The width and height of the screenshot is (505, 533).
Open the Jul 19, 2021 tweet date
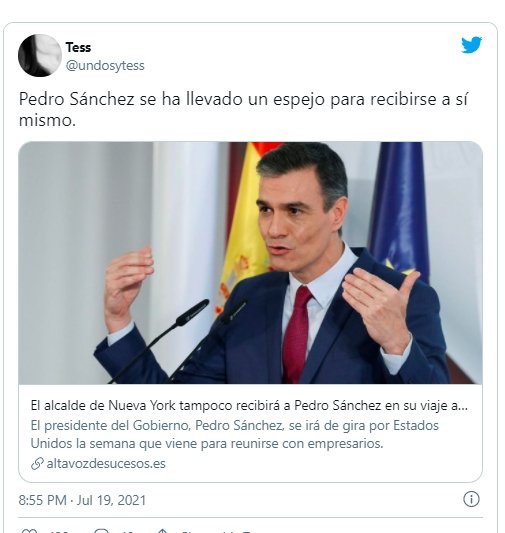pyautogui.click(x=111, y=500)
